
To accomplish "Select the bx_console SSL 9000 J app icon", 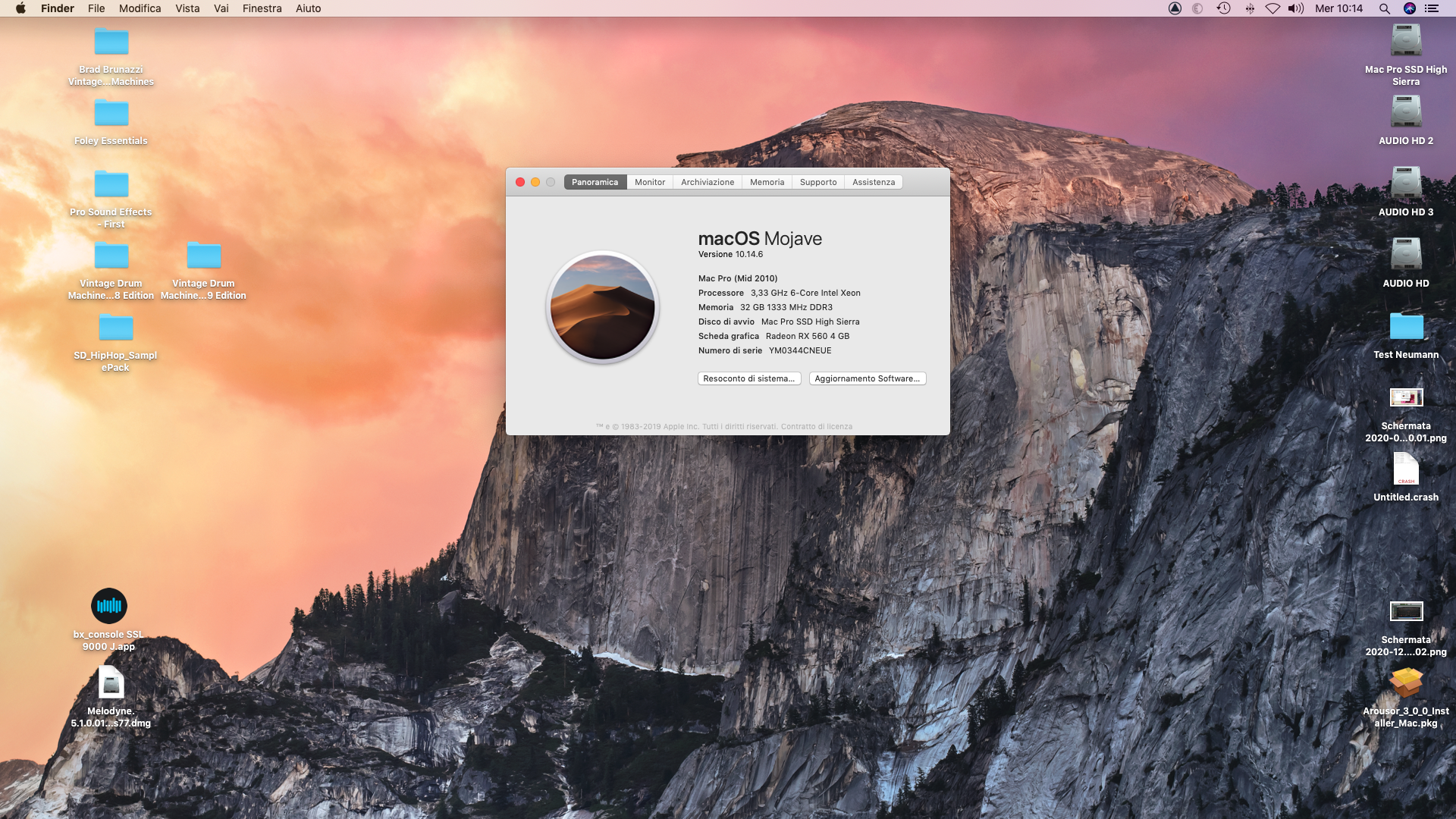I will [109, 606].
